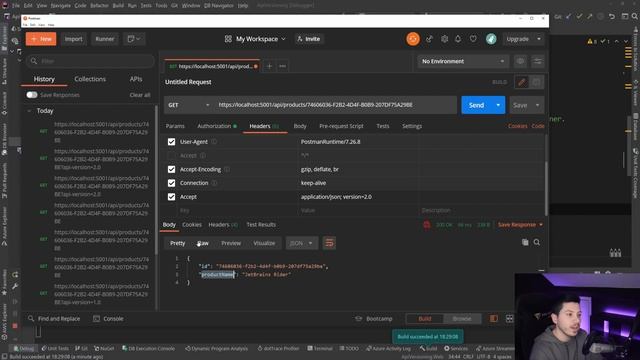This screenshot has width=640, height=360.
Task: Click Clear all in History
Action: click(x=140, y=95)
